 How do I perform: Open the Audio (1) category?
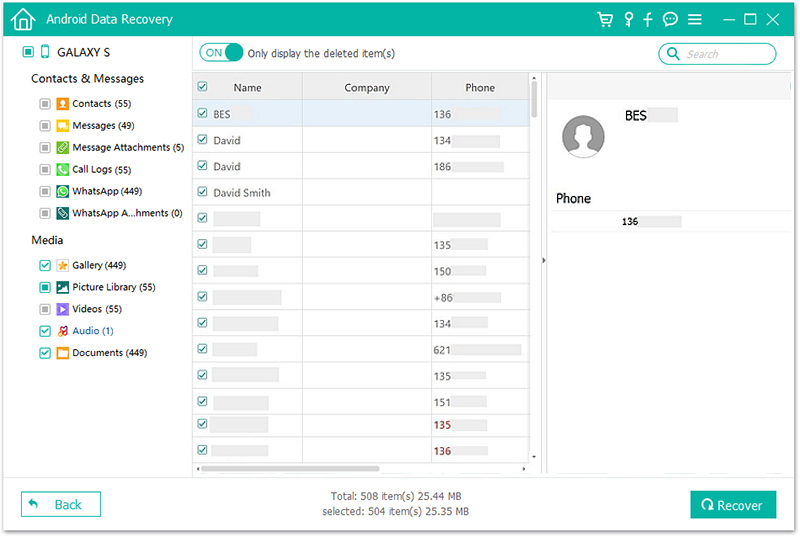point(93,331)
